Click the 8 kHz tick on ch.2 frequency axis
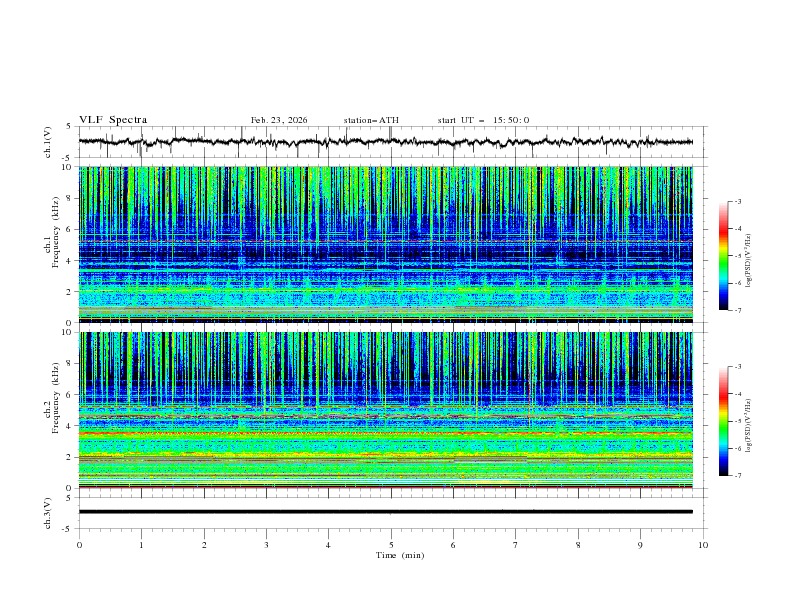The width and height of the screenshot is (792, 612). [x=70, y=364]
